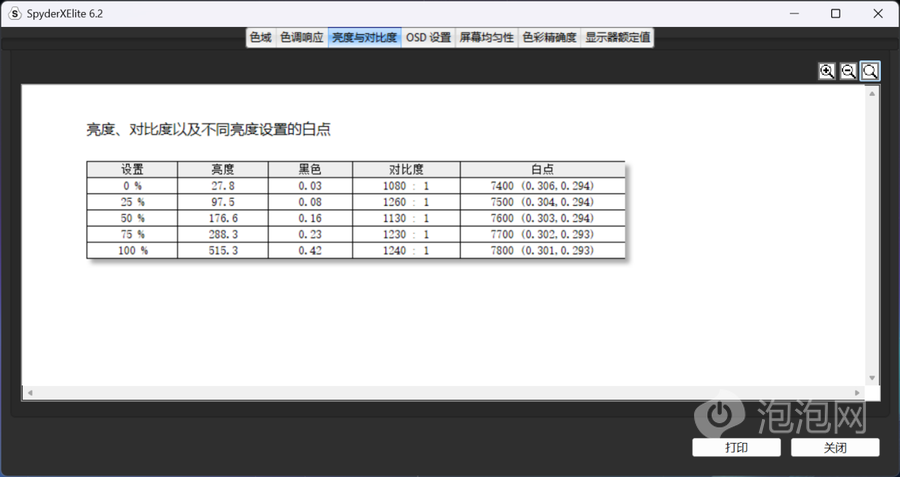Click the horizontal scrollbar track in report
The width and height of the screenshot is (900, 477).
(440, 392)
